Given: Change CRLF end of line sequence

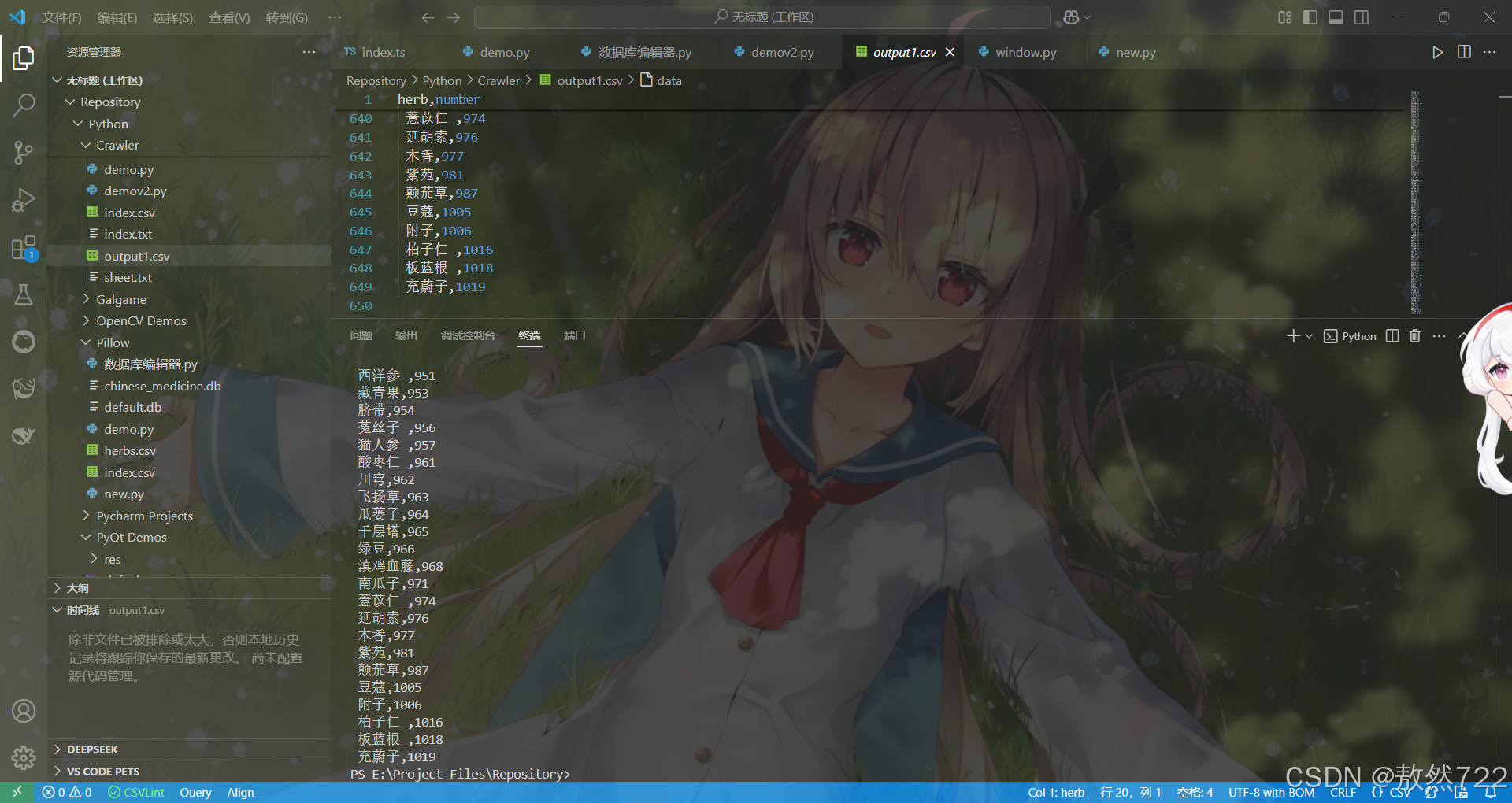Looking at the screenshot, I should pos(1343,793).
